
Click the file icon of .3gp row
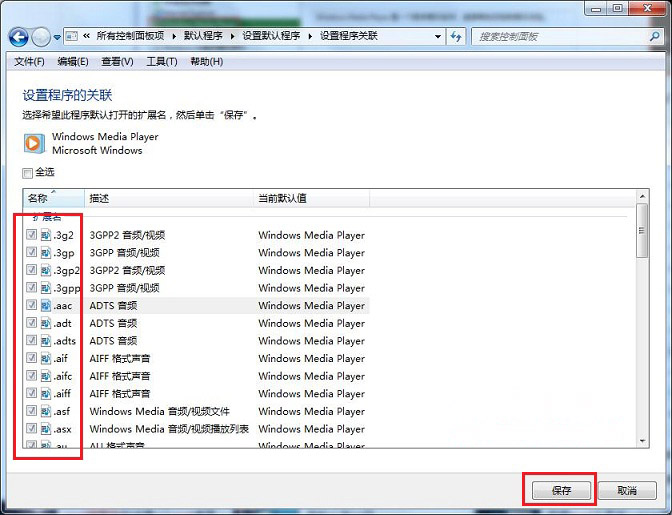(45, 252)
